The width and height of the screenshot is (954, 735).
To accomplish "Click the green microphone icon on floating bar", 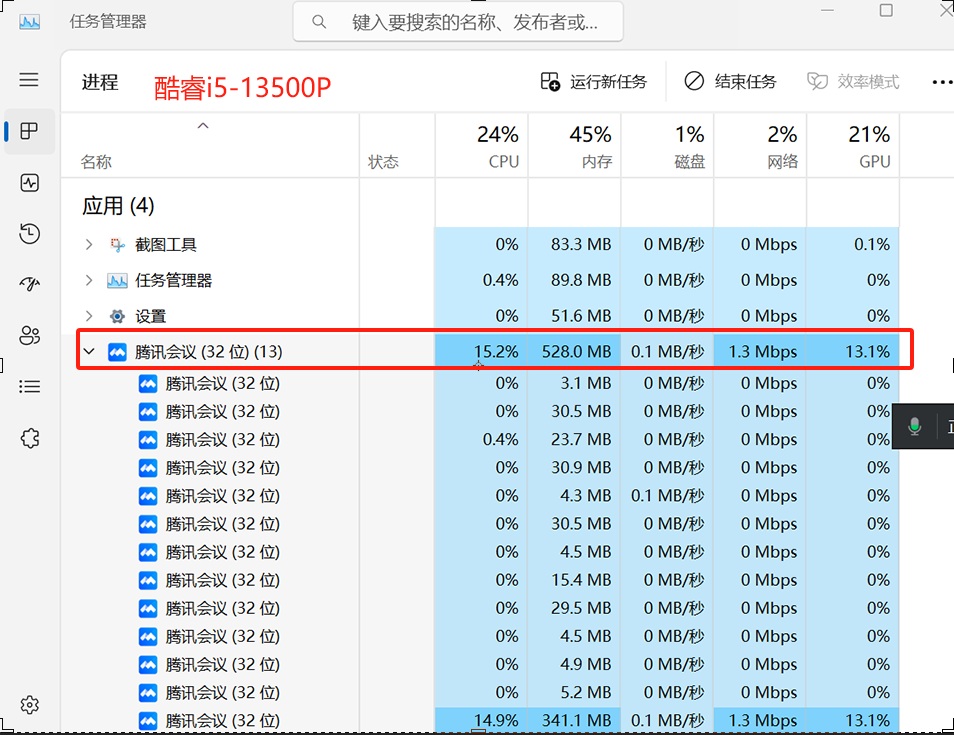I will (914, 427).
